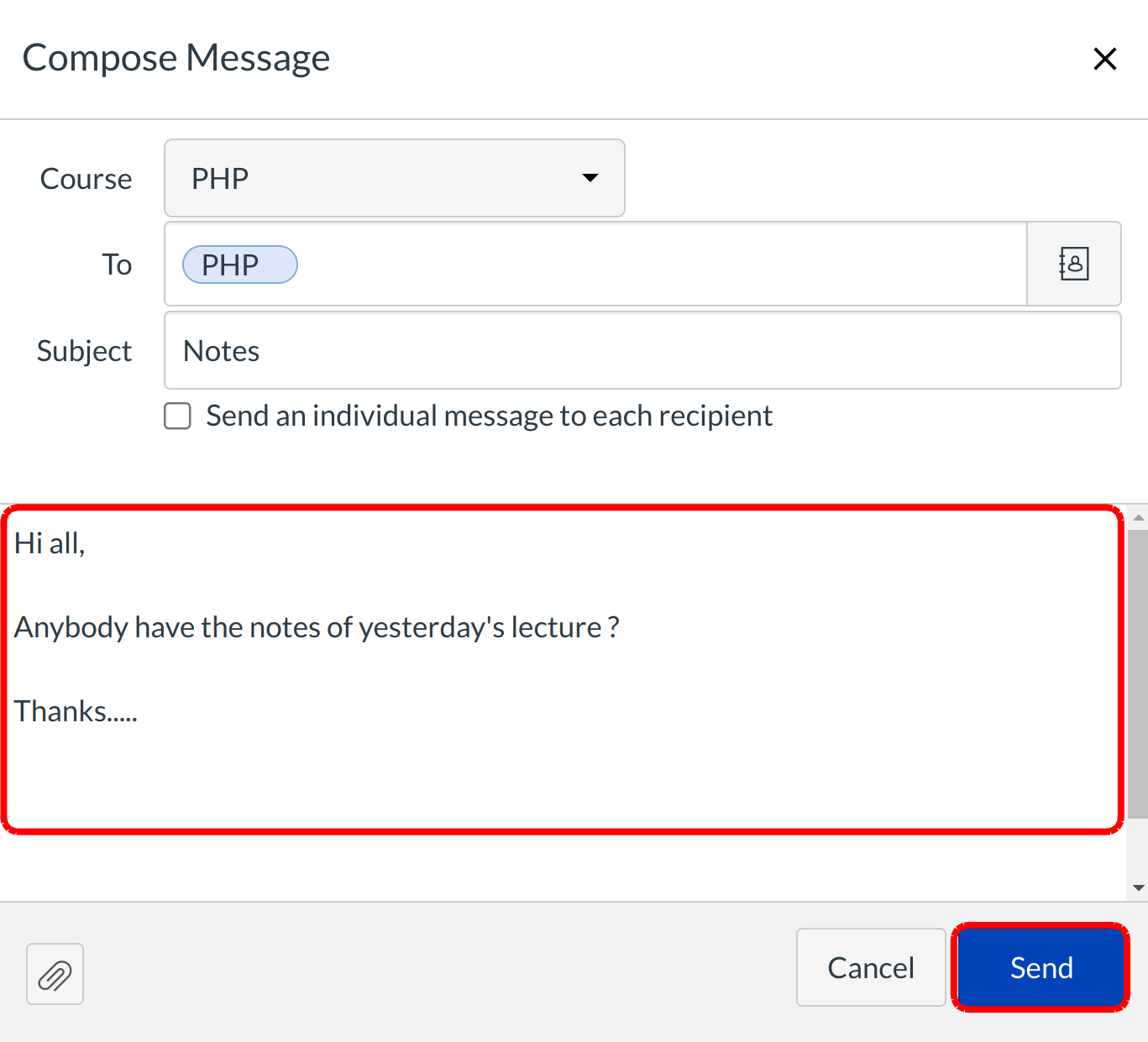Place cursor on the 'Hi all,' line

[50, 544]
